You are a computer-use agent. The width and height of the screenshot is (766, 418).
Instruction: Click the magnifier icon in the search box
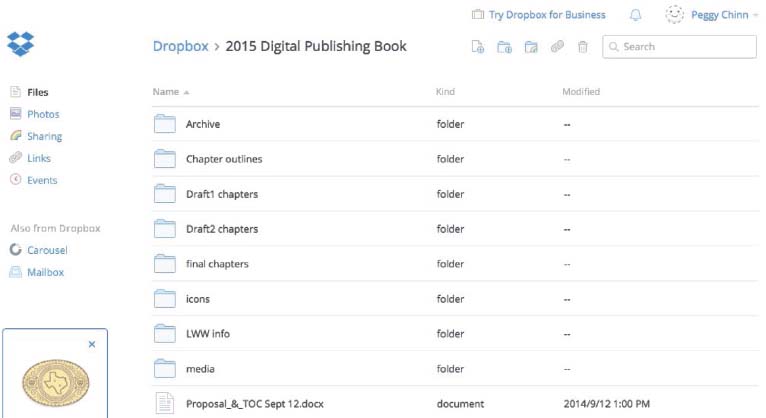tap(614, 47)
